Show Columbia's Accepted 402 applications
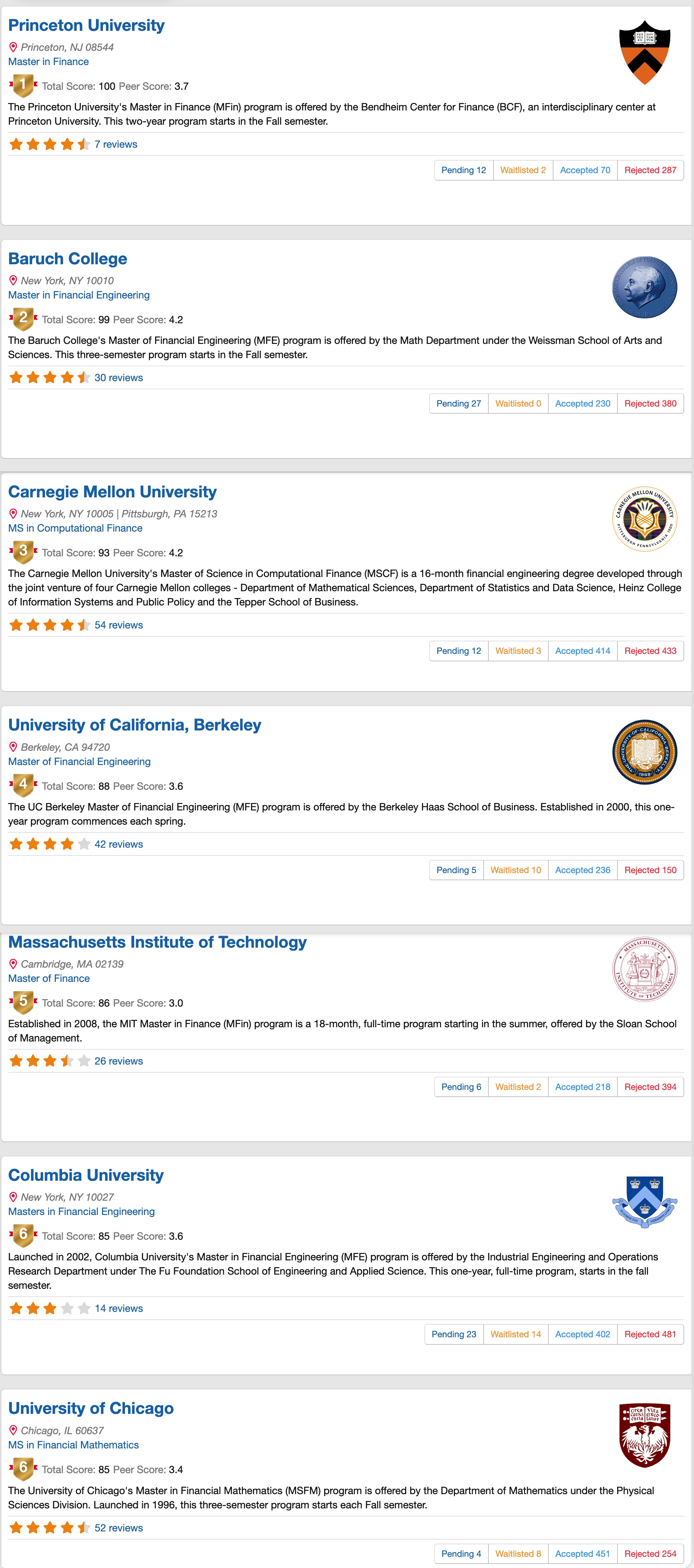This screenshot has width=694, height=1568. pos(583,1334)
